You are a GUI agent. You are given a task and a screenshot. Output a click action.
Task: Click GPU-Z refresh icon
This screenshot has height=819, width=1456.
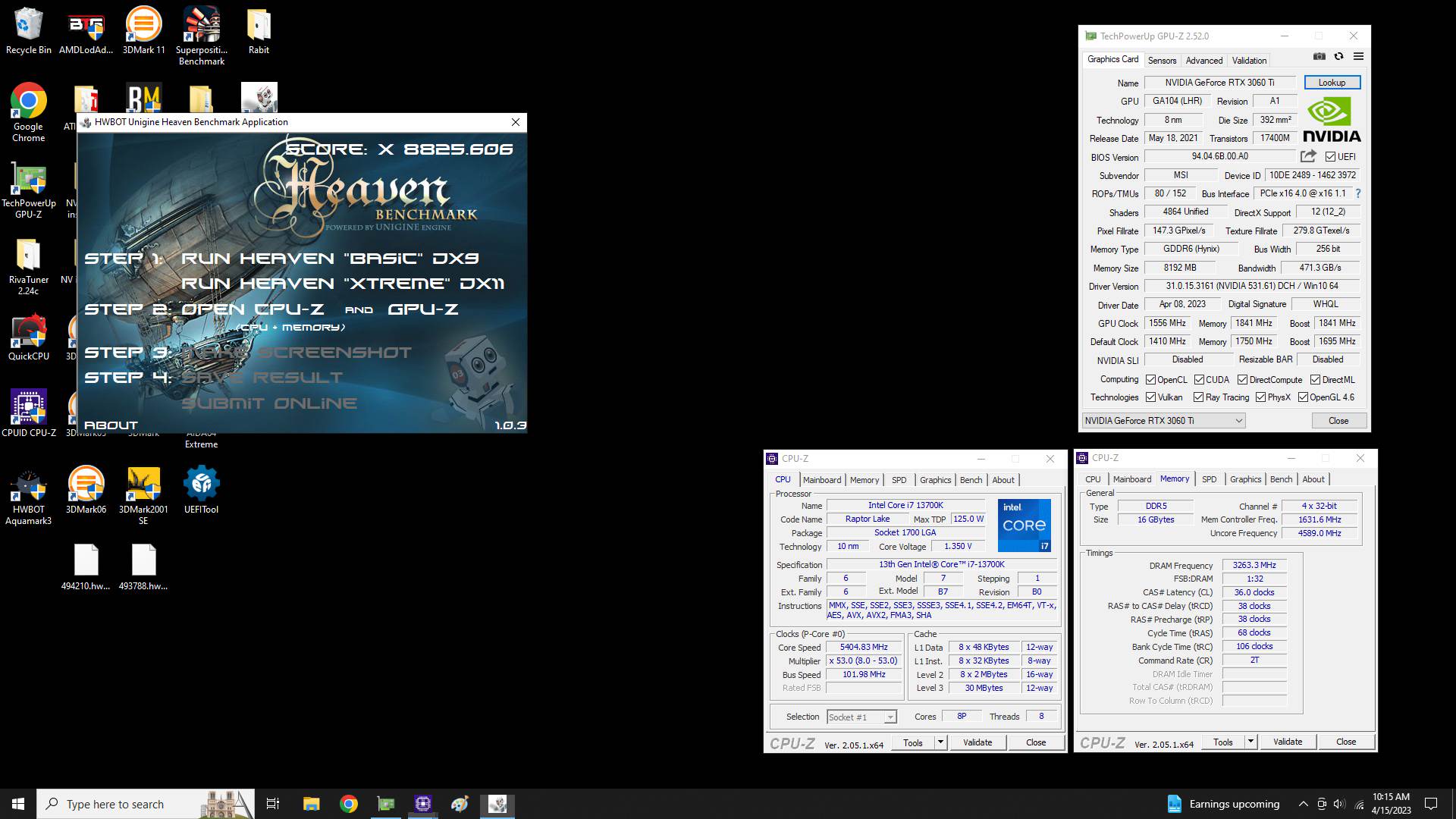pyautogui.click(x=1338, y=57)
